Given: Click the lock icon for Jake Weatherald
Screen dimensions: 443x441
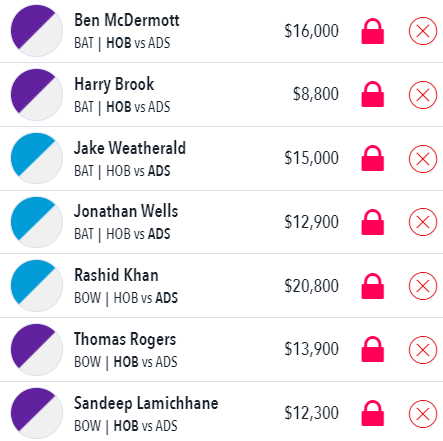Looking at the screenshot, I should tap(373, 158).
